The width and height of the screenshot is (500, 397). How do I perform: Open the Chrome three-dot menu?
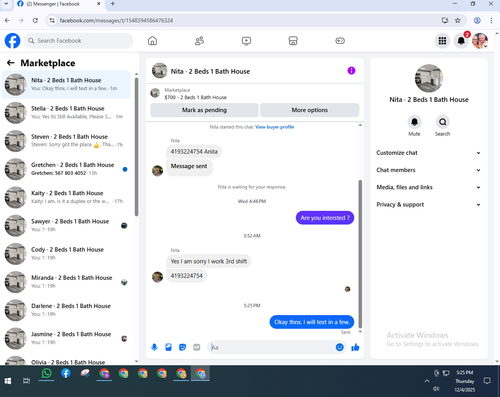(x=491, y=21)
